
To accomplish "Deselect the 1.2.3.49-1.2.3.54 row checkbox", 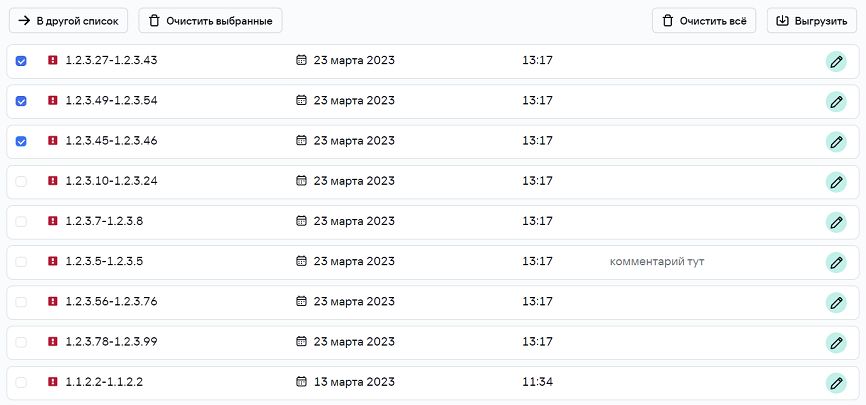I will [21, 101].
